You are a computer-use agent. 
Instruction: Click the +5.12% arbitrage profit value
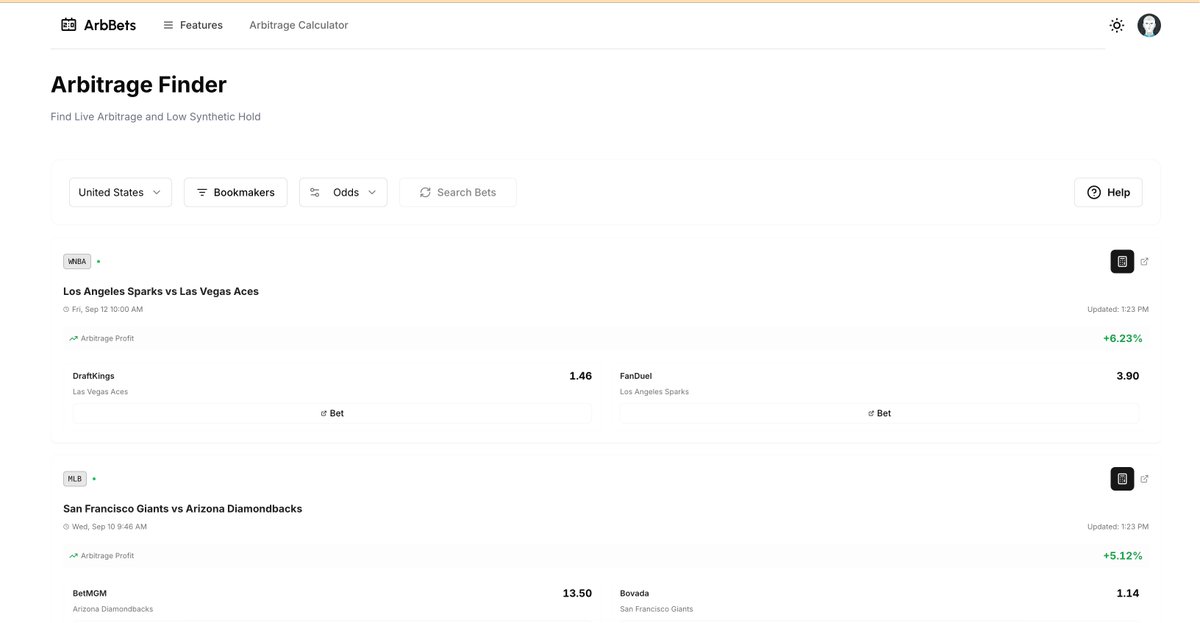(x=1122, y=555)
